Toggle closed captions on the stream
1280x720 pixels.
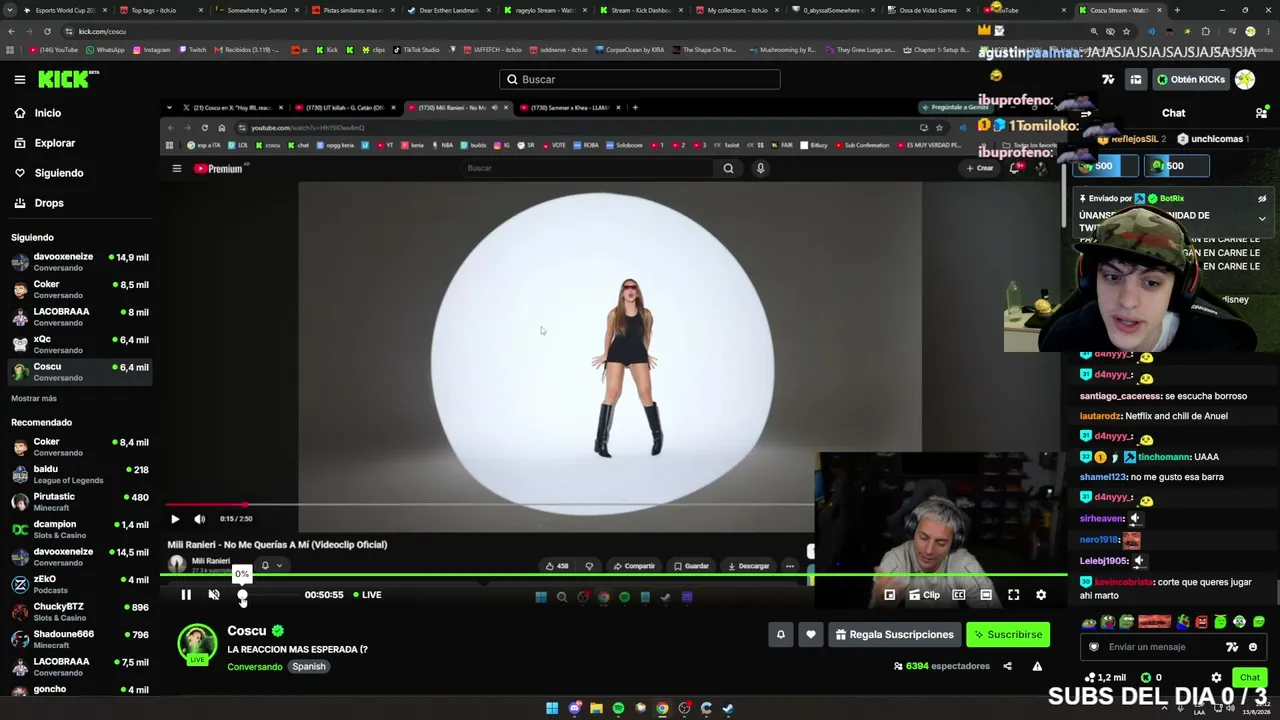959,595
